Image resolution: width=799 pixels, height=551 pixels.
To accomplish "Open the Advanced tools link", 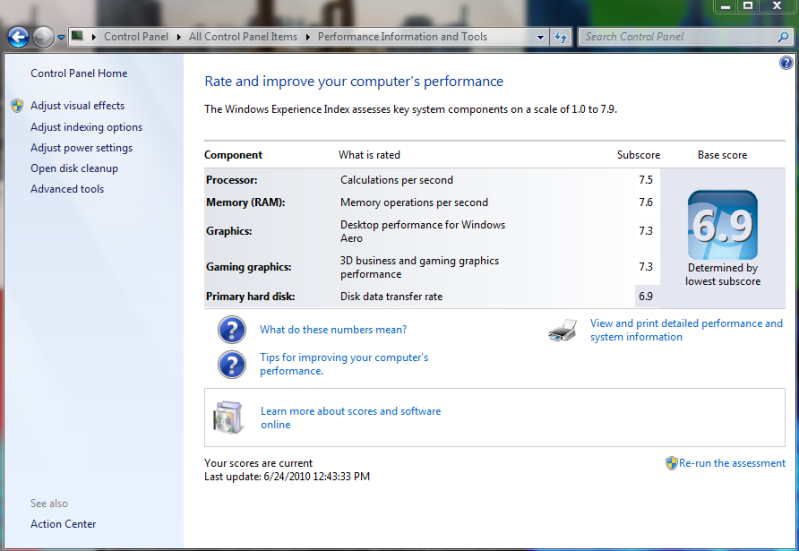I will tap(67, 189).
